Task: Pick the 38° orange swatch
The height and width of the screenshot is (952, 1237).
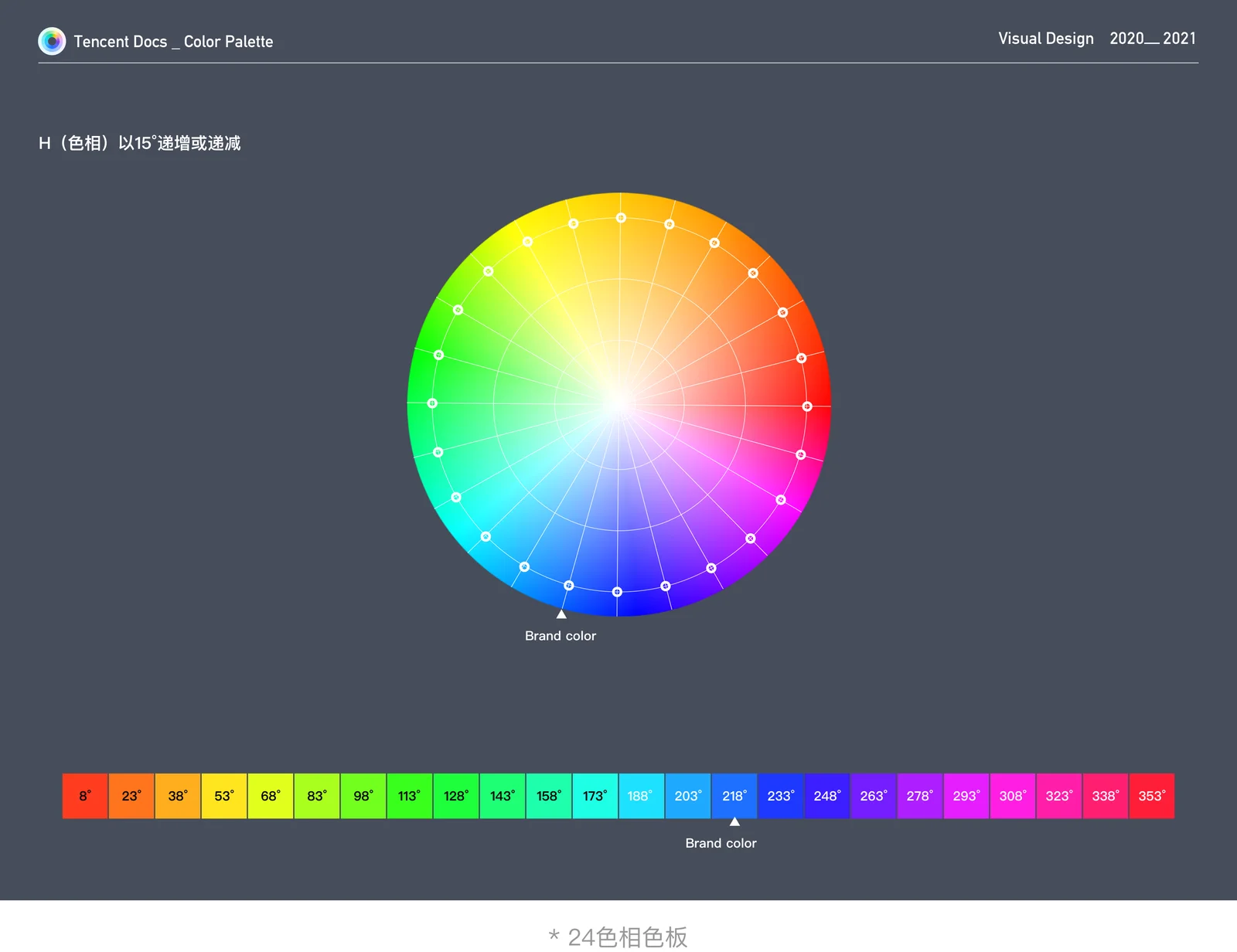Action: pyautogui.click(x=178, y=796)
